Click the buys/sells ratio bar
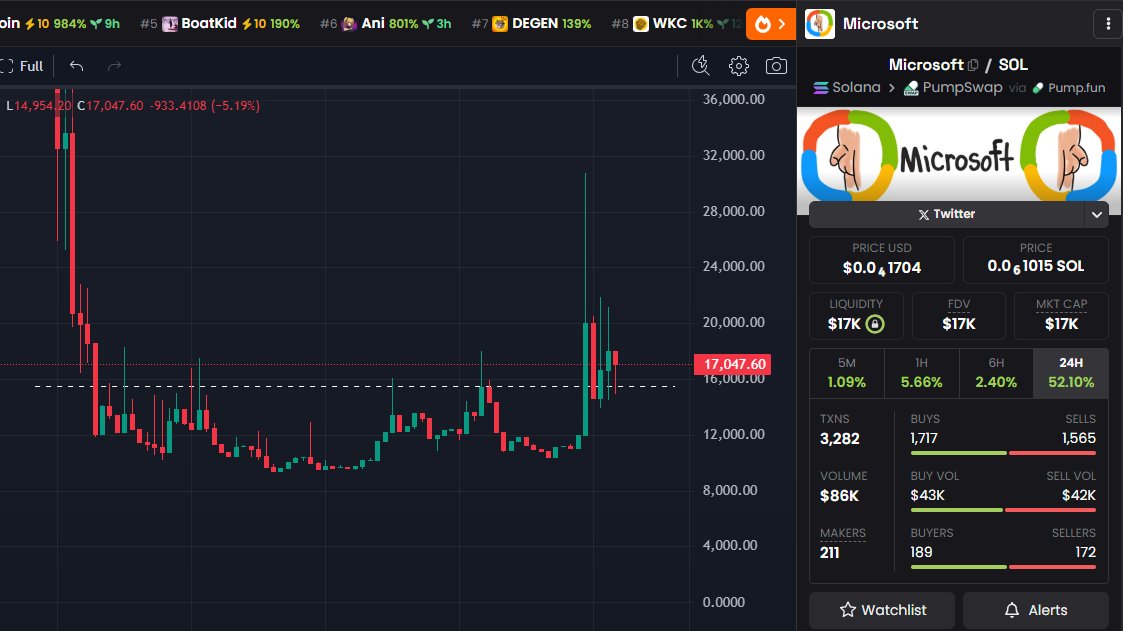The image size is (1123, 631). click(1003, 453)
